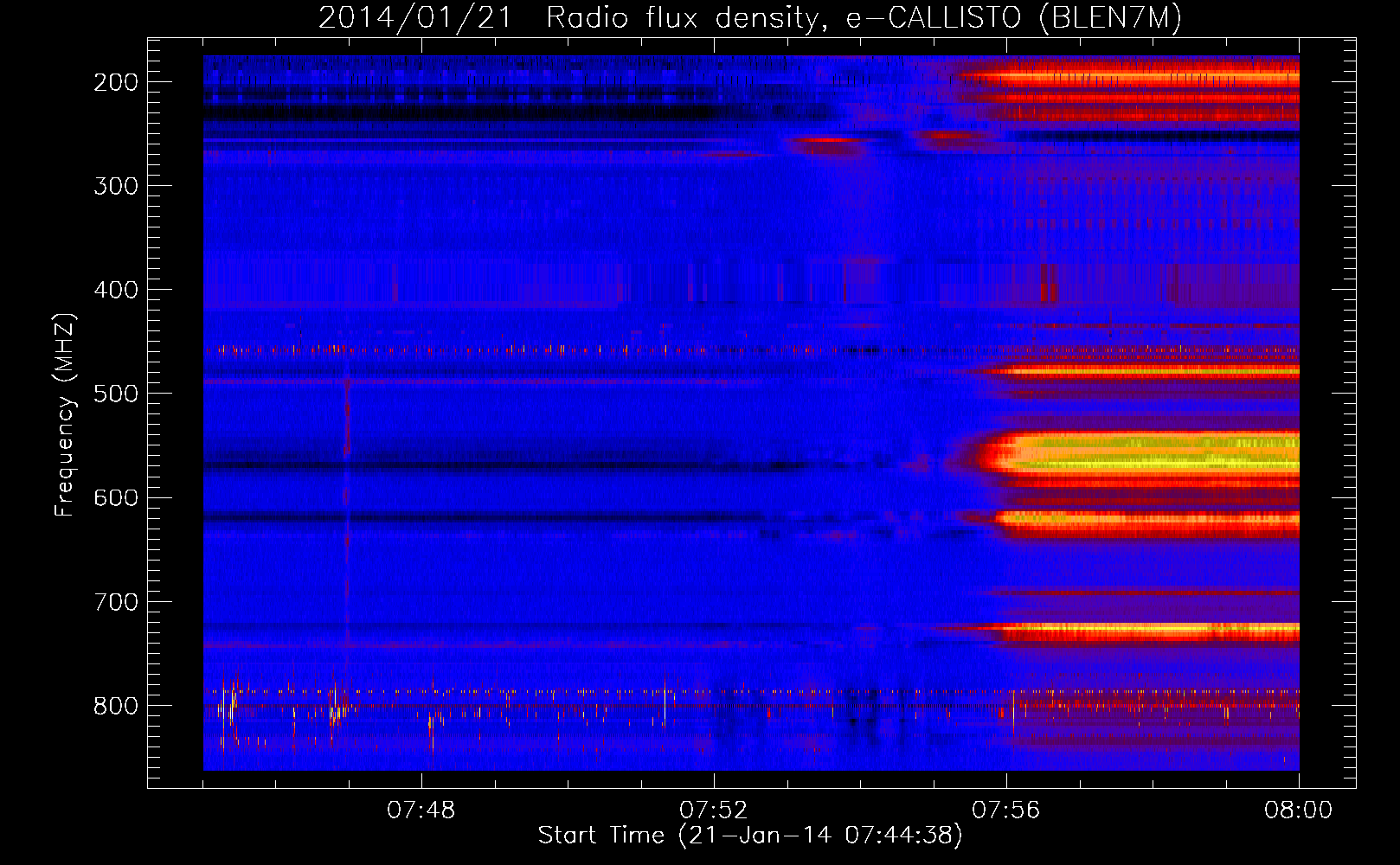The width and height of the screenshot is (1400, 865).
Task: Click the 07:52 time tick label
Action: click(714, 811)
